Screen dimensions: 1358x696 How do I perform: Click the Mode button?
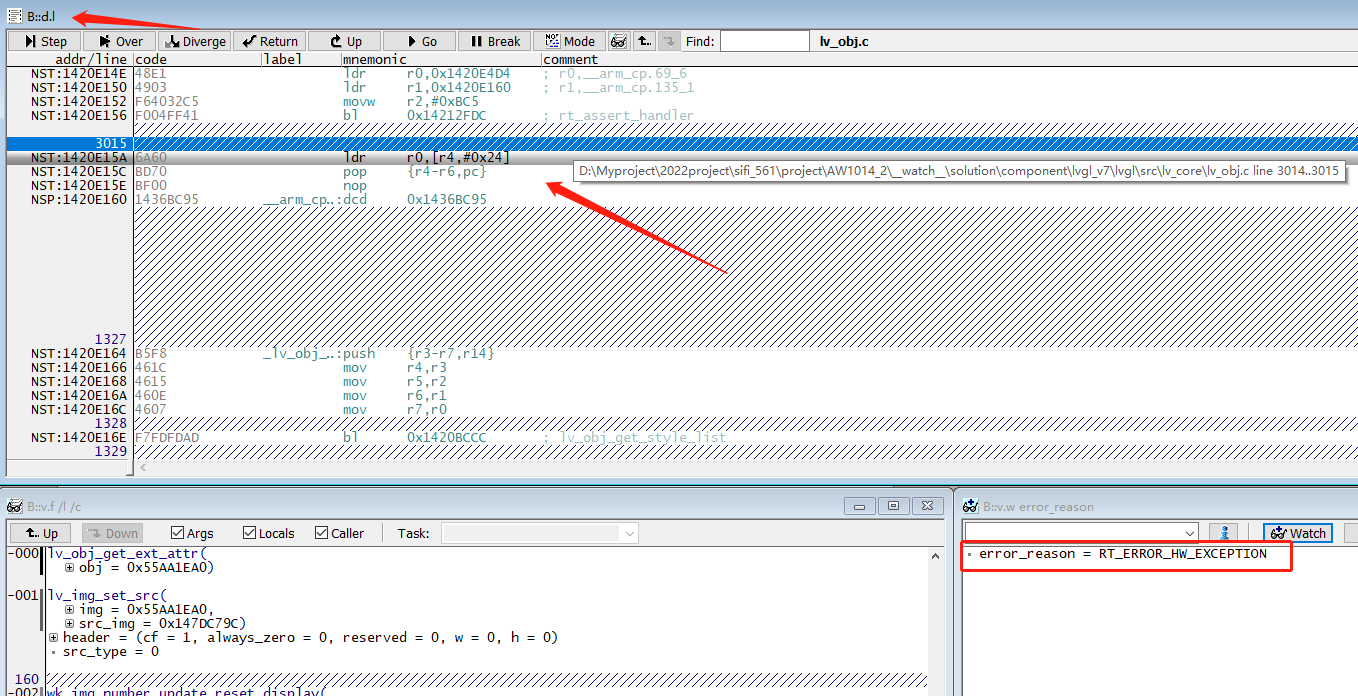[x=569, y=41]
